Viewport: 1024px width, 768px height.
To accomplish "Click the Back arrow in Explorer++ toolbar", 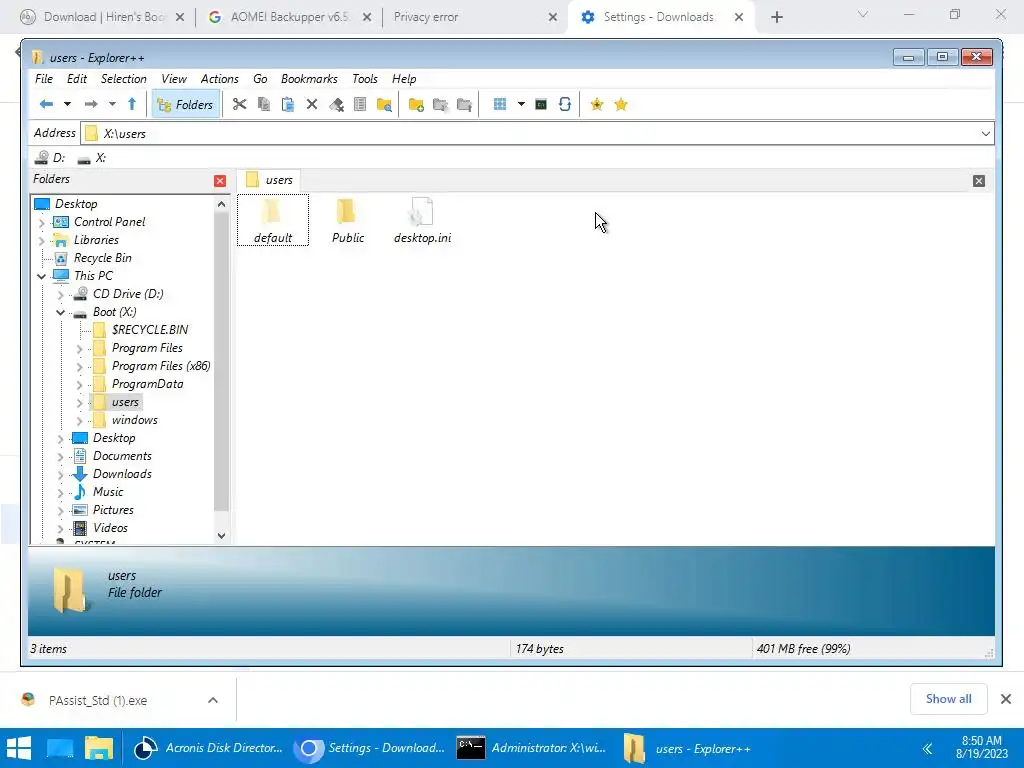I will (46, 104).
